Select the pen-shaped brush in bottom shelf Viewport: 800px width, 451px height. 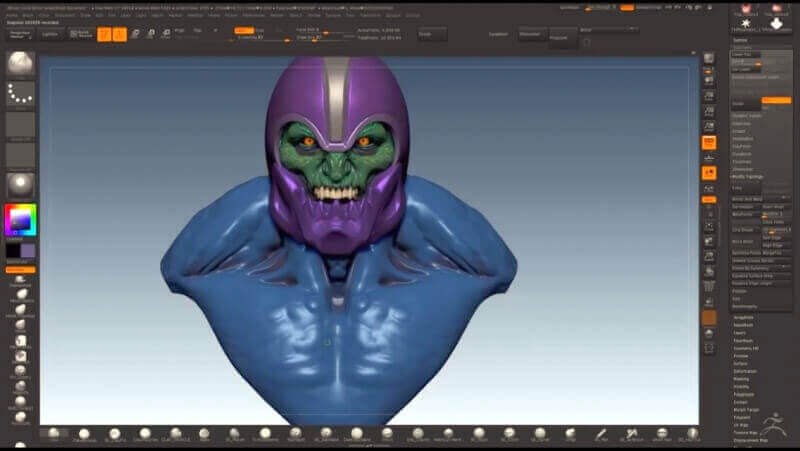601,434
